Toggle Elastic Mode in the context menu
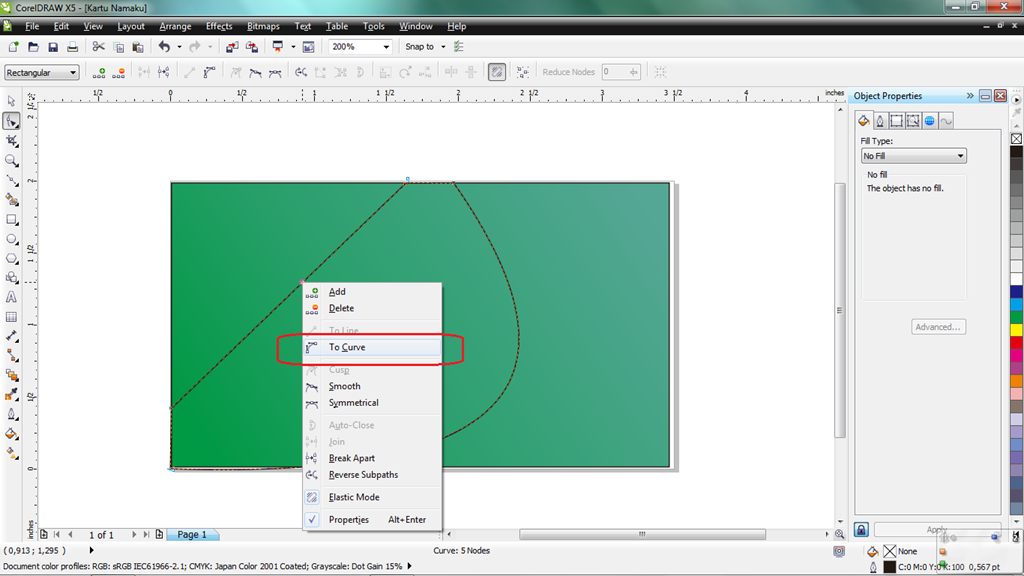Screen dimensions: 1024x576 tap(372, 497)
